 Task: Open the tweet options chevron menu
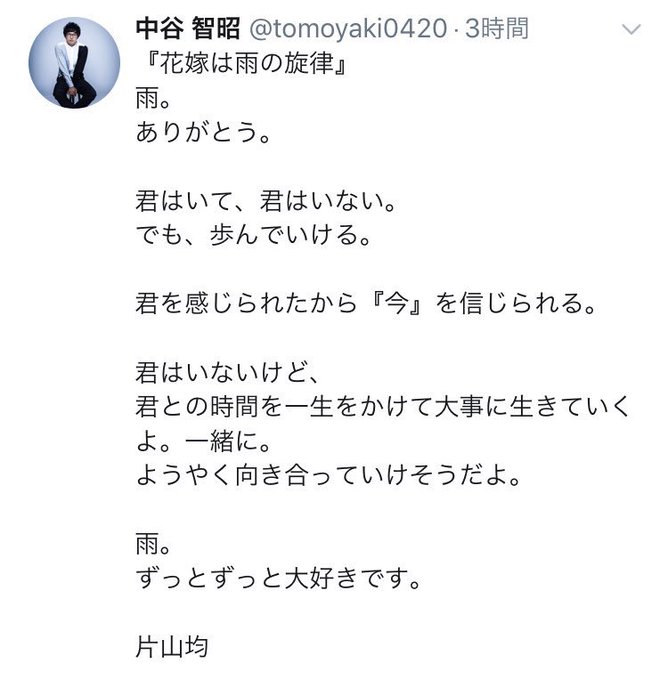coord(631,29)
